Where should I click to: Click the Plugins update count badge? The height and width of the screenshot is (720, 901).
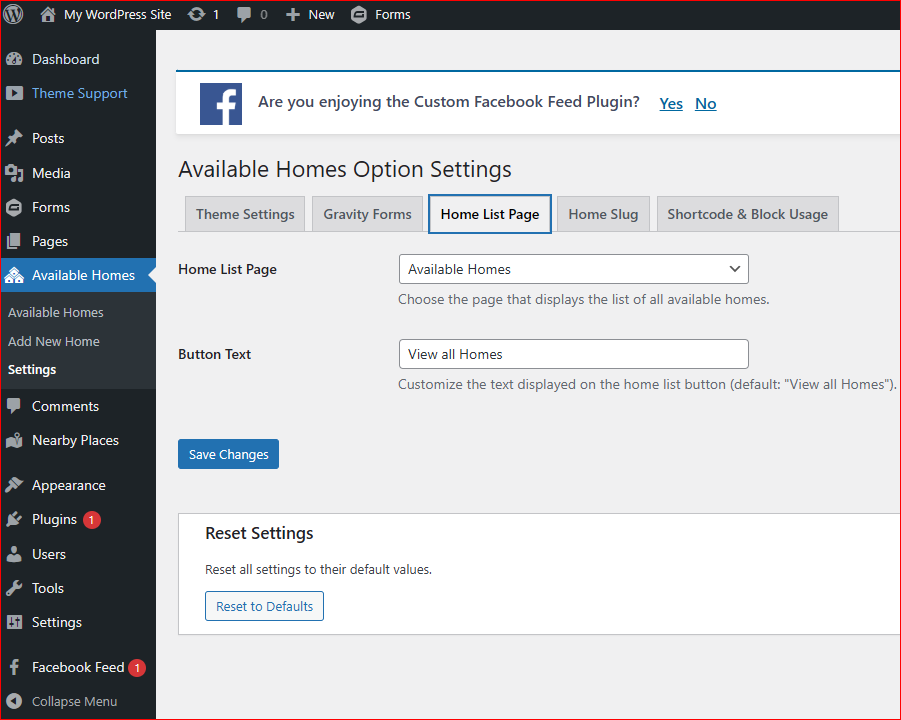click(92, 519)
